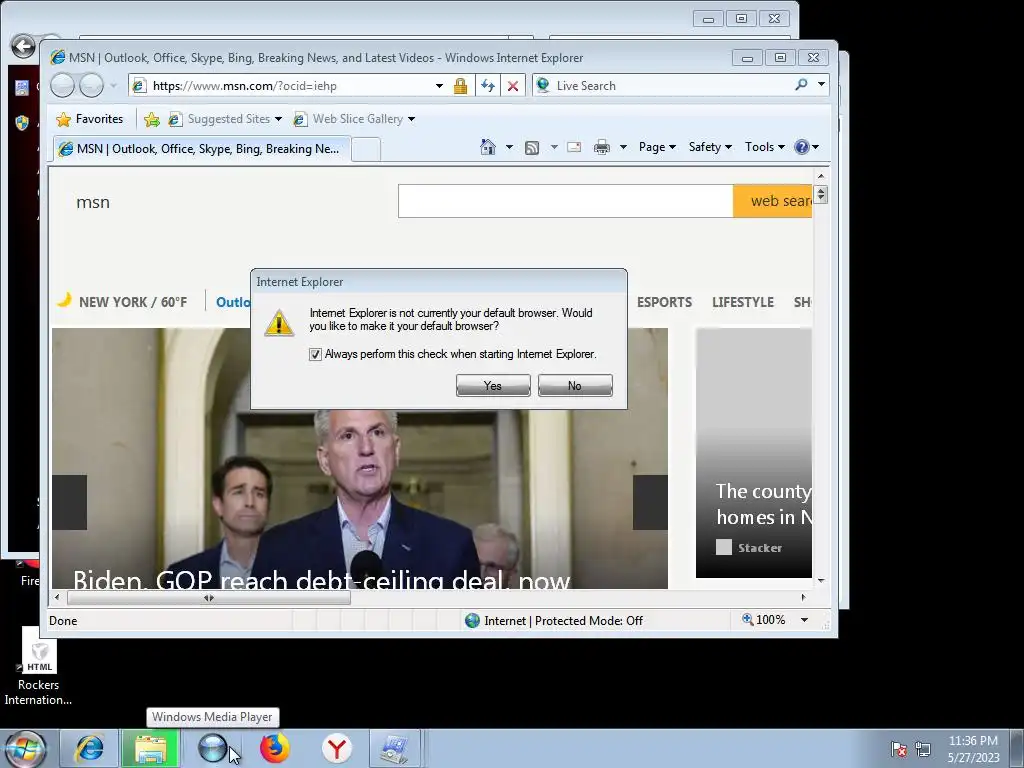Click No in the default browser dialog
Image resolution: width=1024 pixels, height=768 pixels.
[x=575, y=385]
